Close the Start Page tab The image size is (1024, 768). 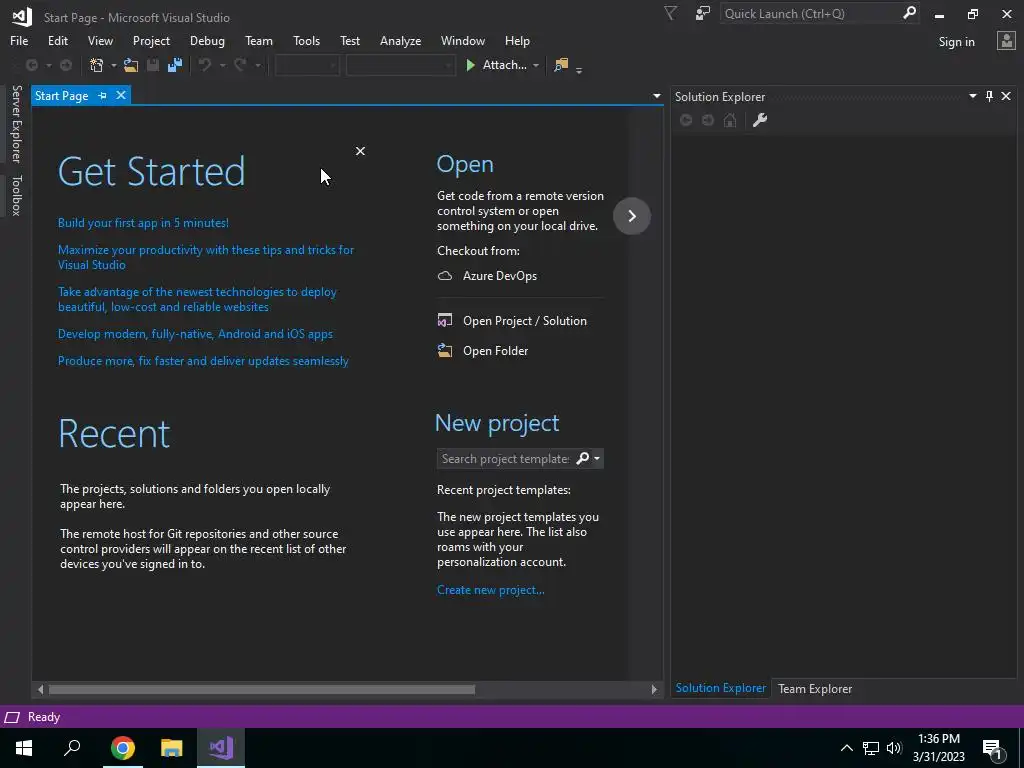(121, 95)
